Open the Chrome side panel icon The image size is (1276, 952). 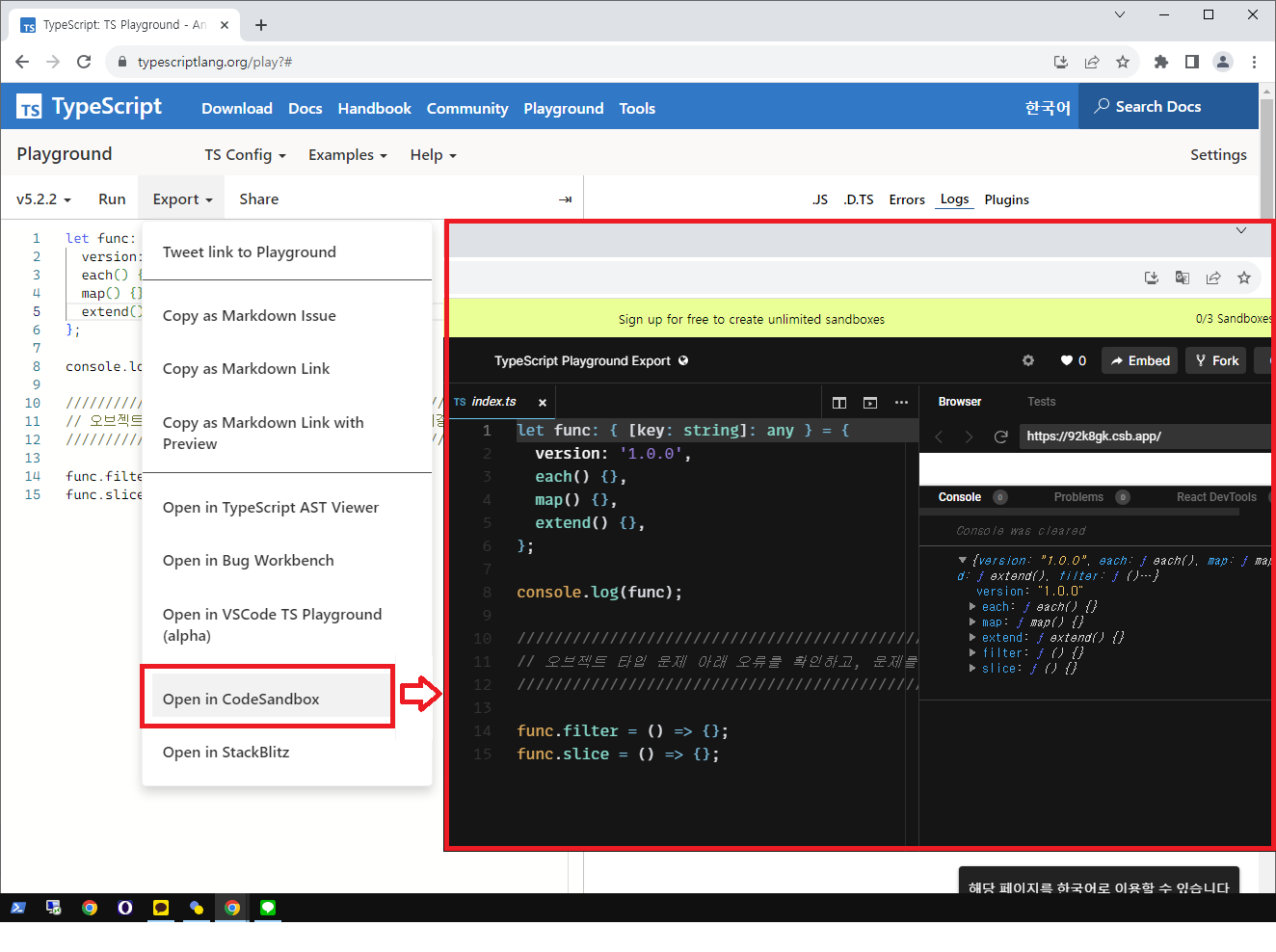coord(1192,62)
